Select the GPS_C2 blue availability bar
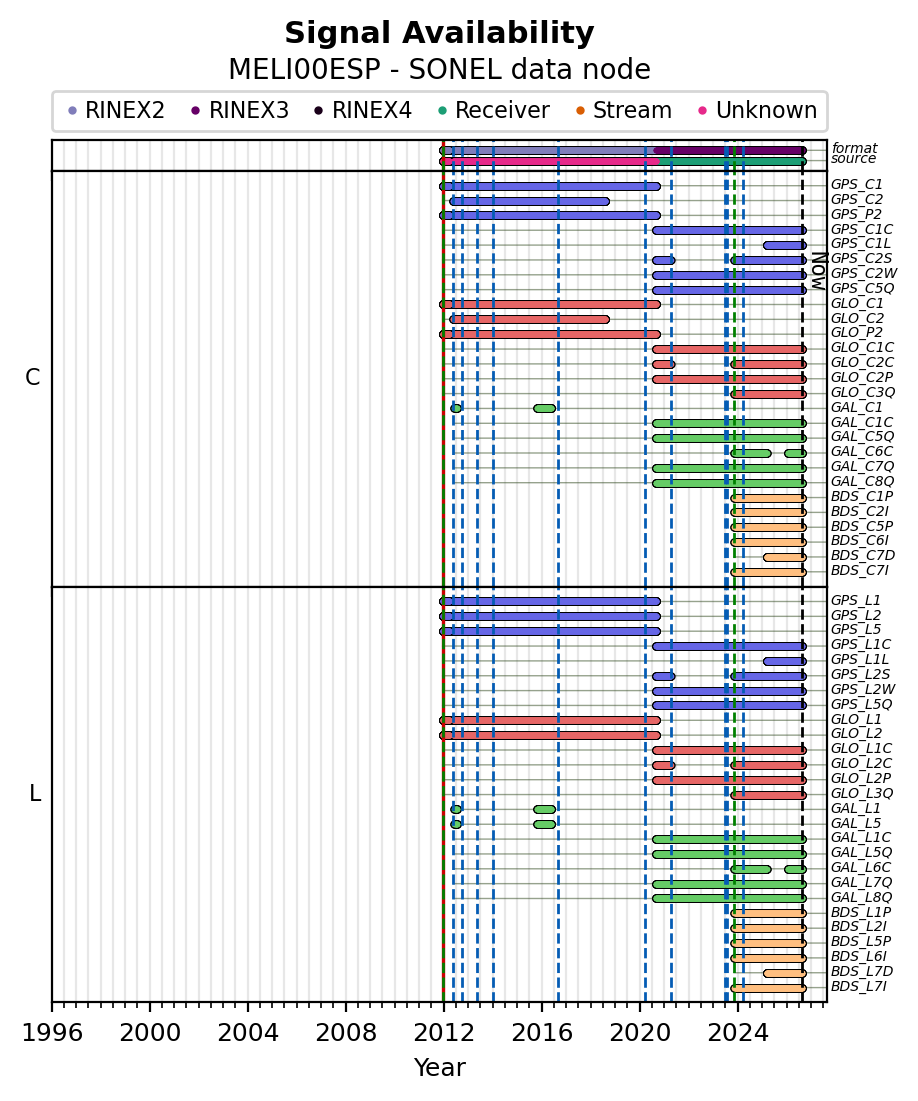The height and width of the screenshot is (1101, 918). click(530, 202)
